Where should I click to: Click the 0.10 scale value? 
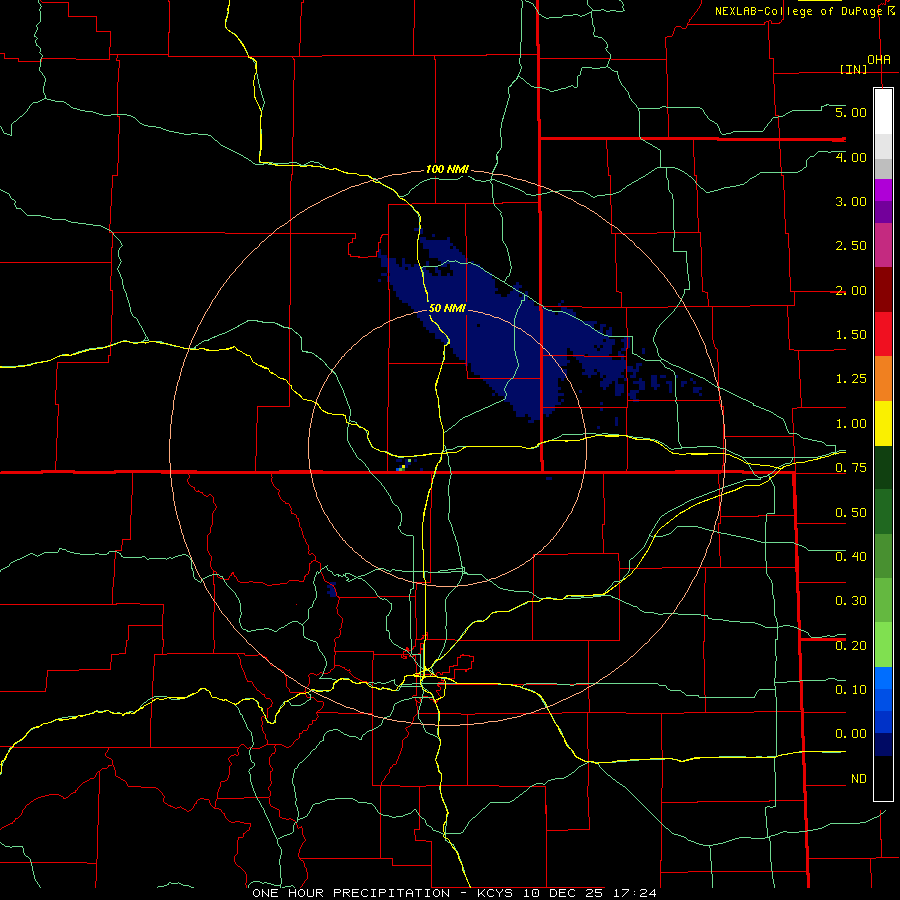point(851,689)
